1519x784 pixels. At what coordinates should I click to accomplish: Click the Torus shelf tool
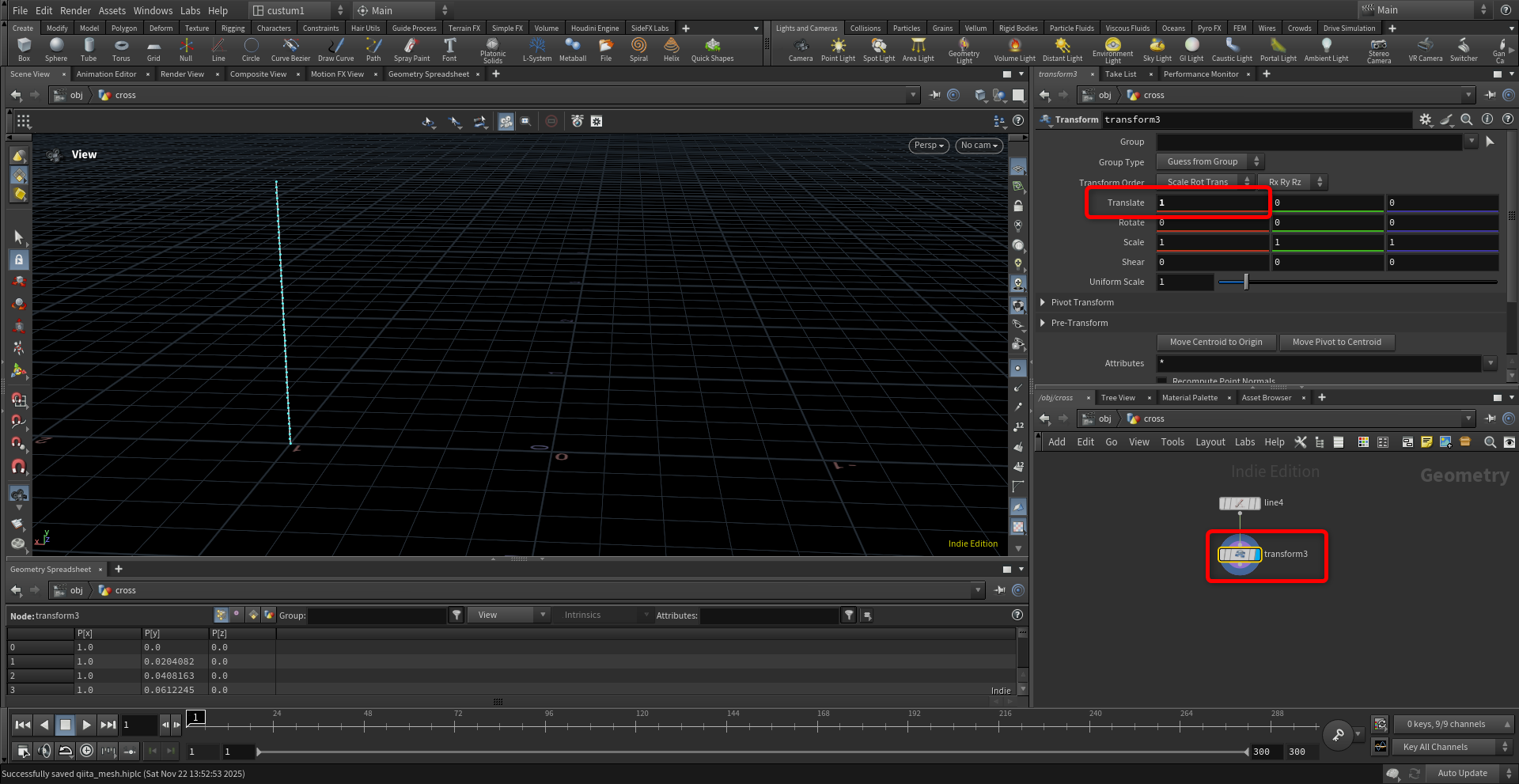[x=121, y=49]
